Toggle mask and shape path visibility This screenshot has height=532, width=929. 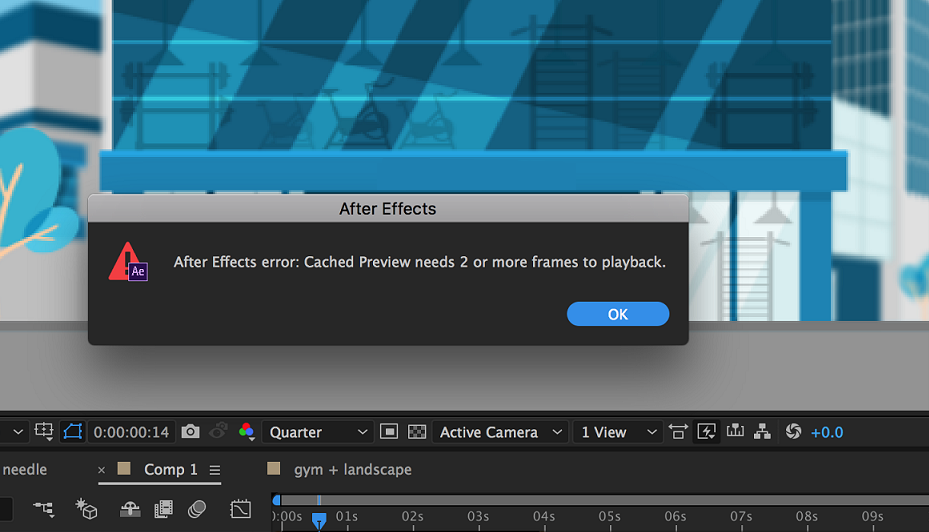click(x=72, y=432)
